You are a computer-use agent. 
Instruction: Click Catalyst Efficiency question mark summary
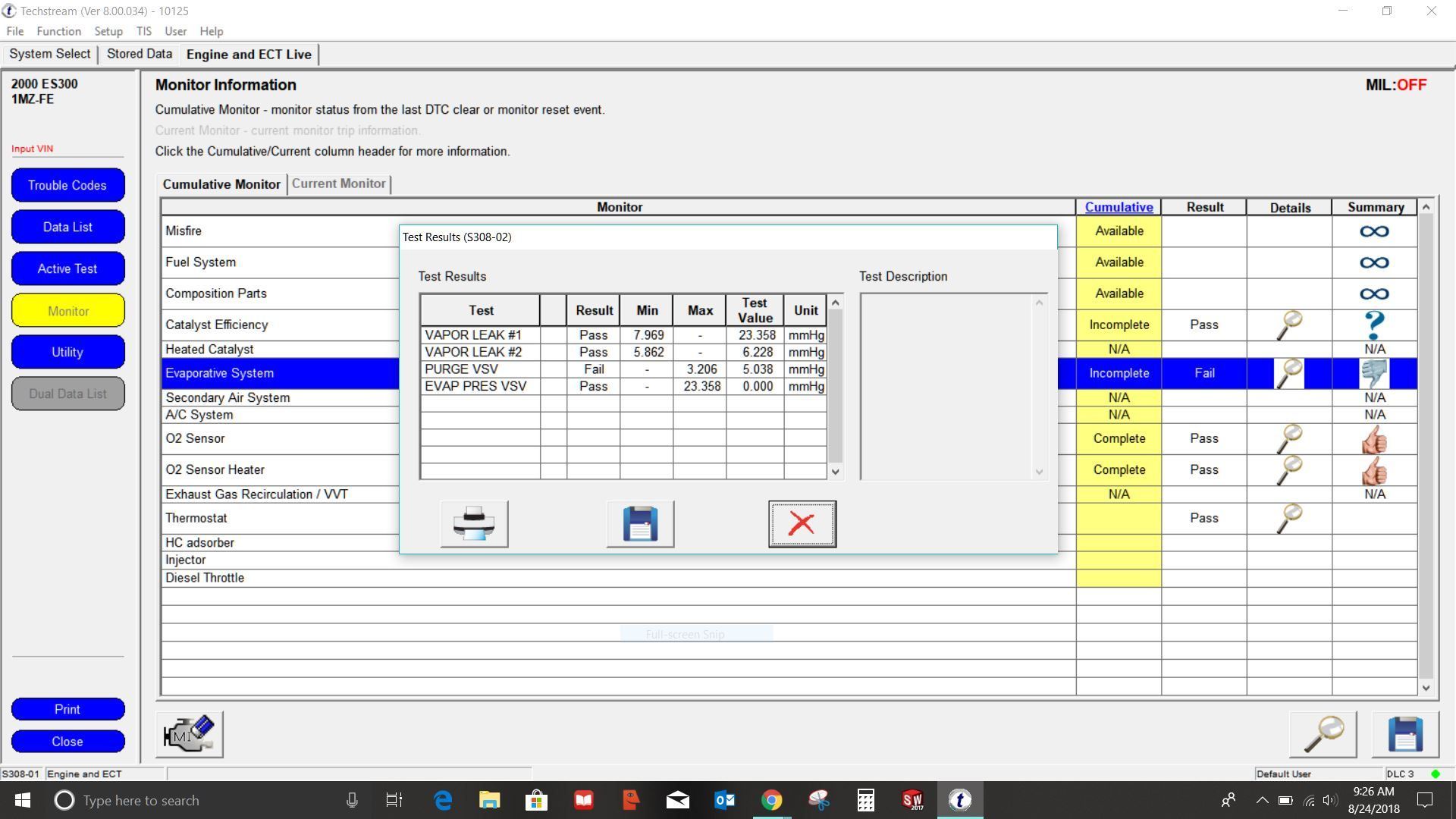[1374, 325]
